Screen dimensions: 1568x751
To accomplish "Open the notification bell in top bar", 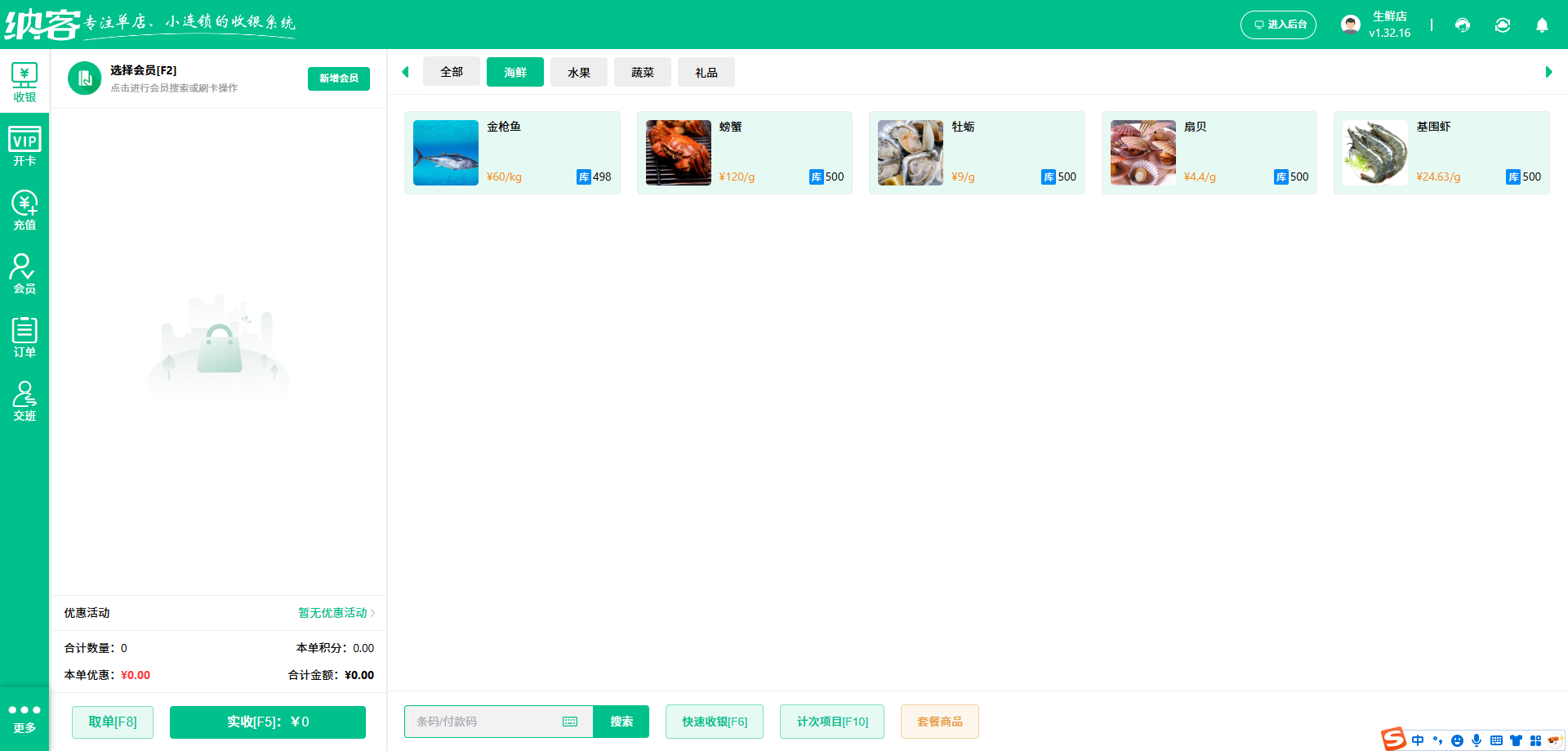I will (x=1542, y=25).
